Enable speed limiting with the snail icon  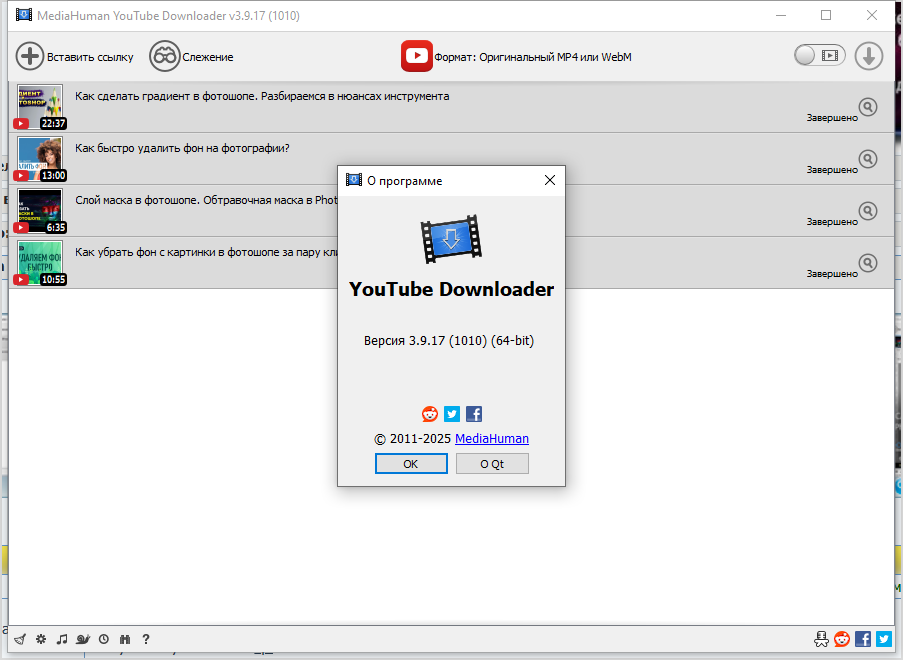coord(83,639)
